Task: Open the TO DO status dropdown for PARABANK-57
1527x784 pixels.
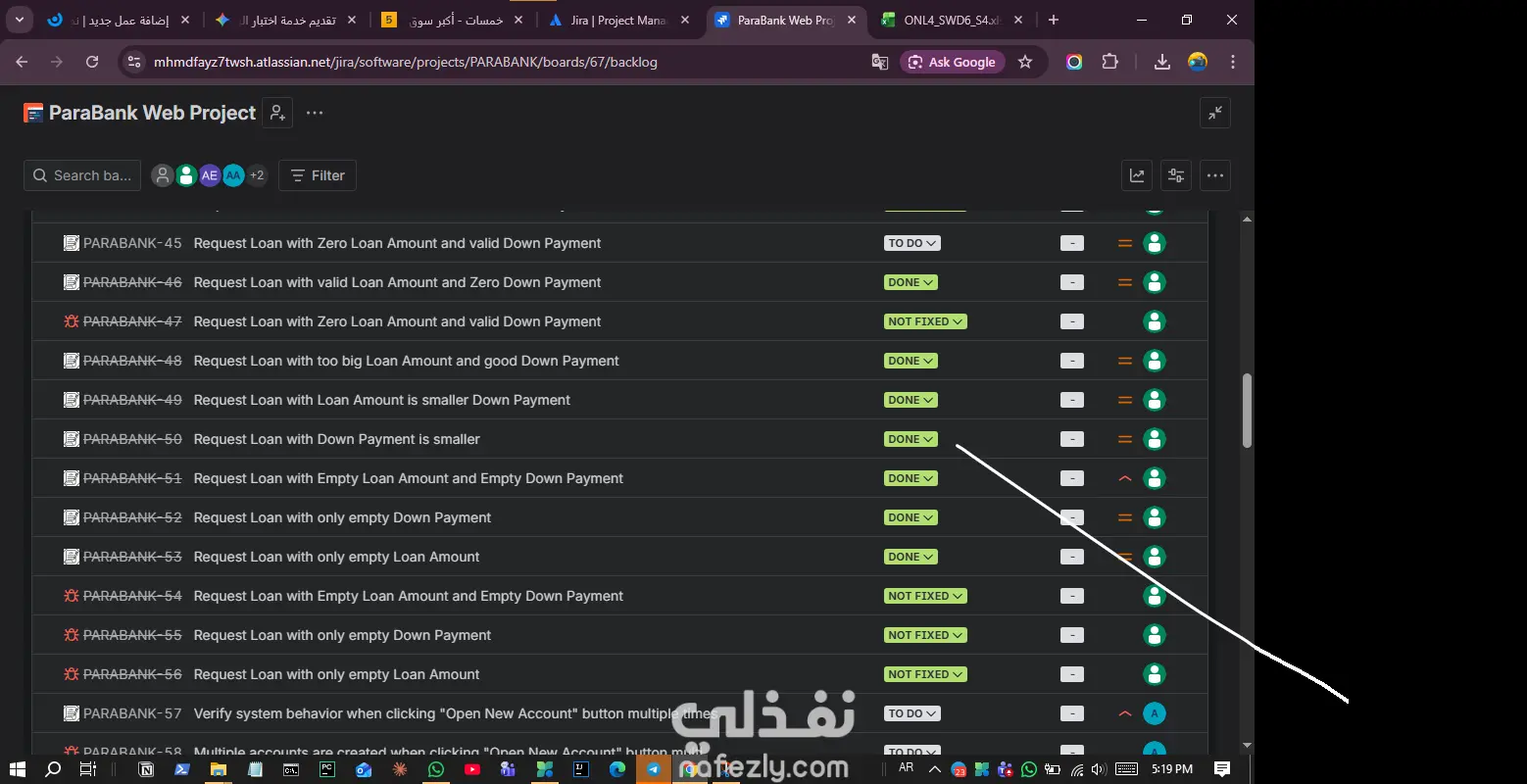Action: pyautogui.click(x=911, y=713)
